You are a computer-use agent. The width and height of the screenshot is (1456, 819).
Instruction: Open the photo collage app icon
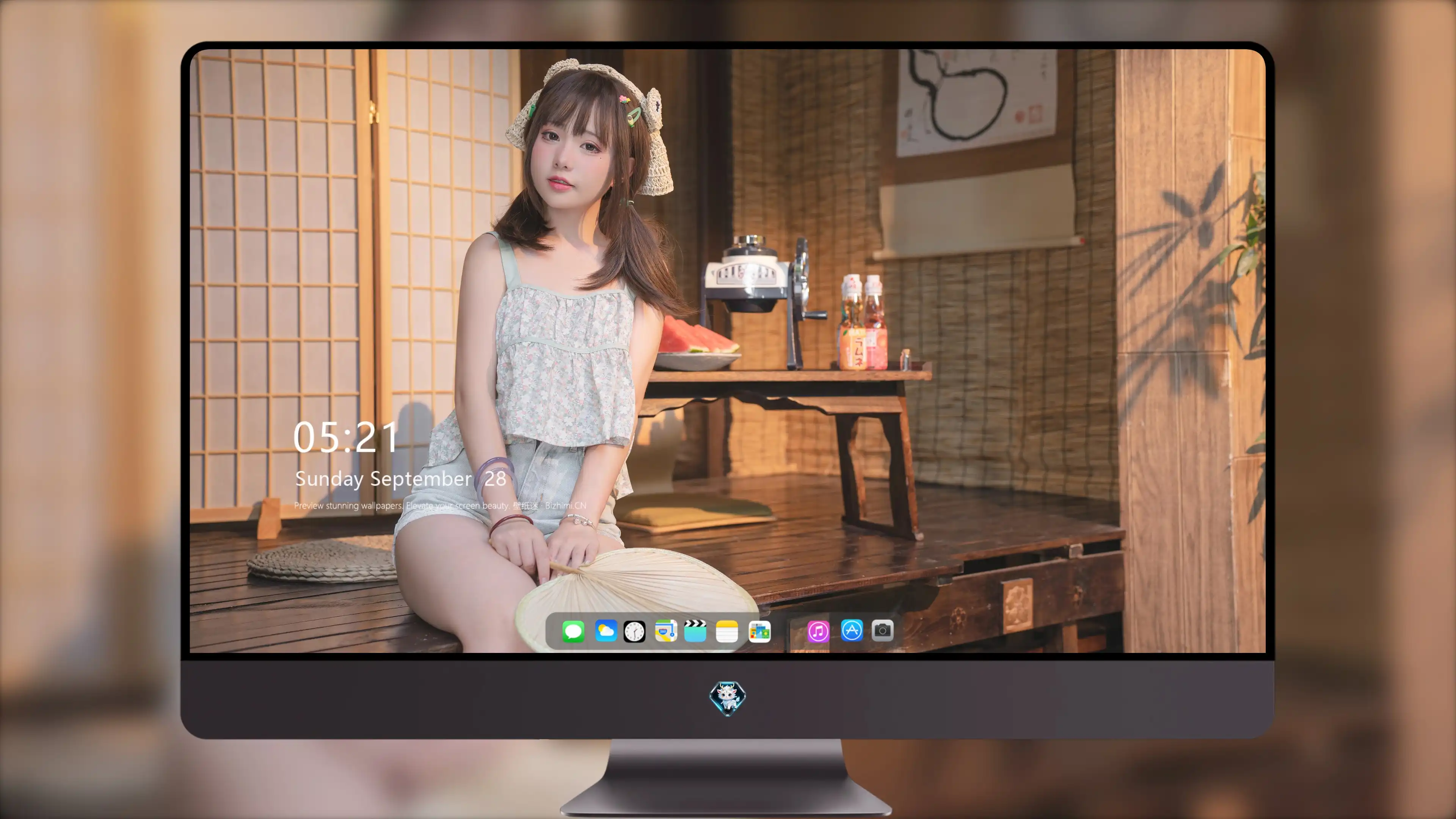click(x=759, y=631)
